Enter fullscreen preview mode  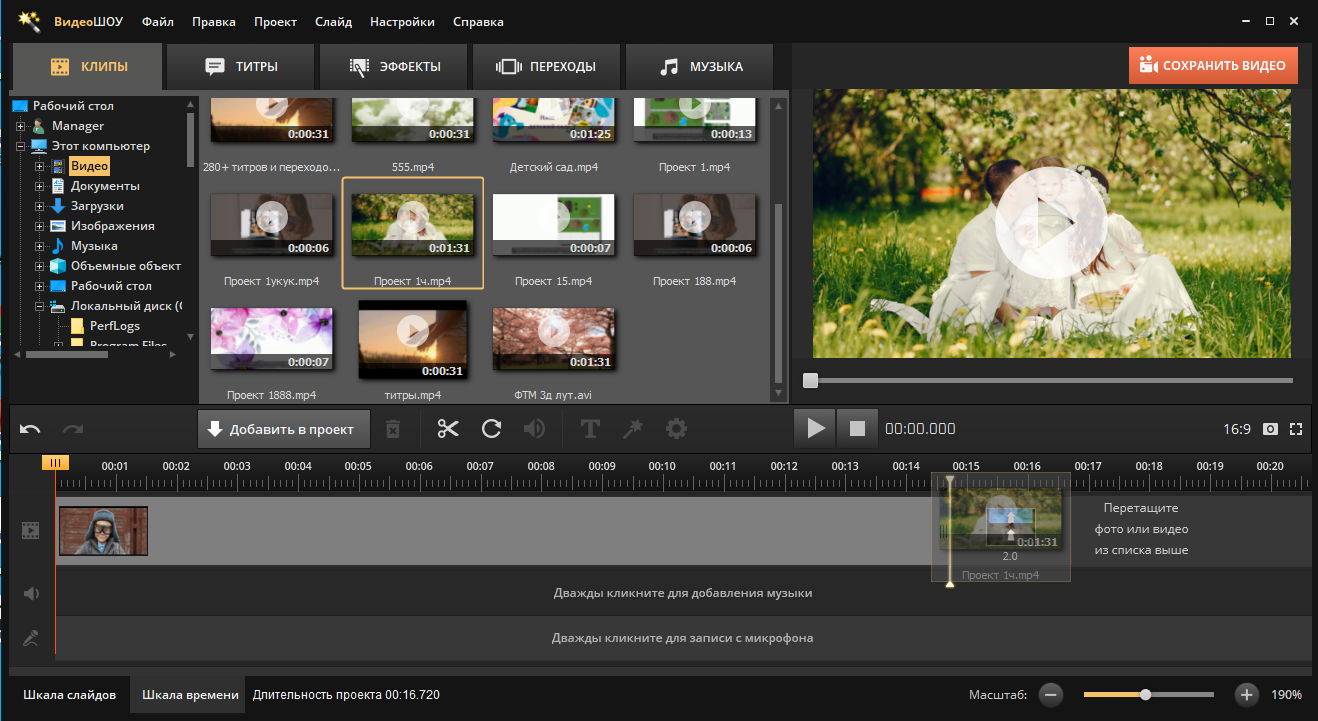coord(1296,429)
